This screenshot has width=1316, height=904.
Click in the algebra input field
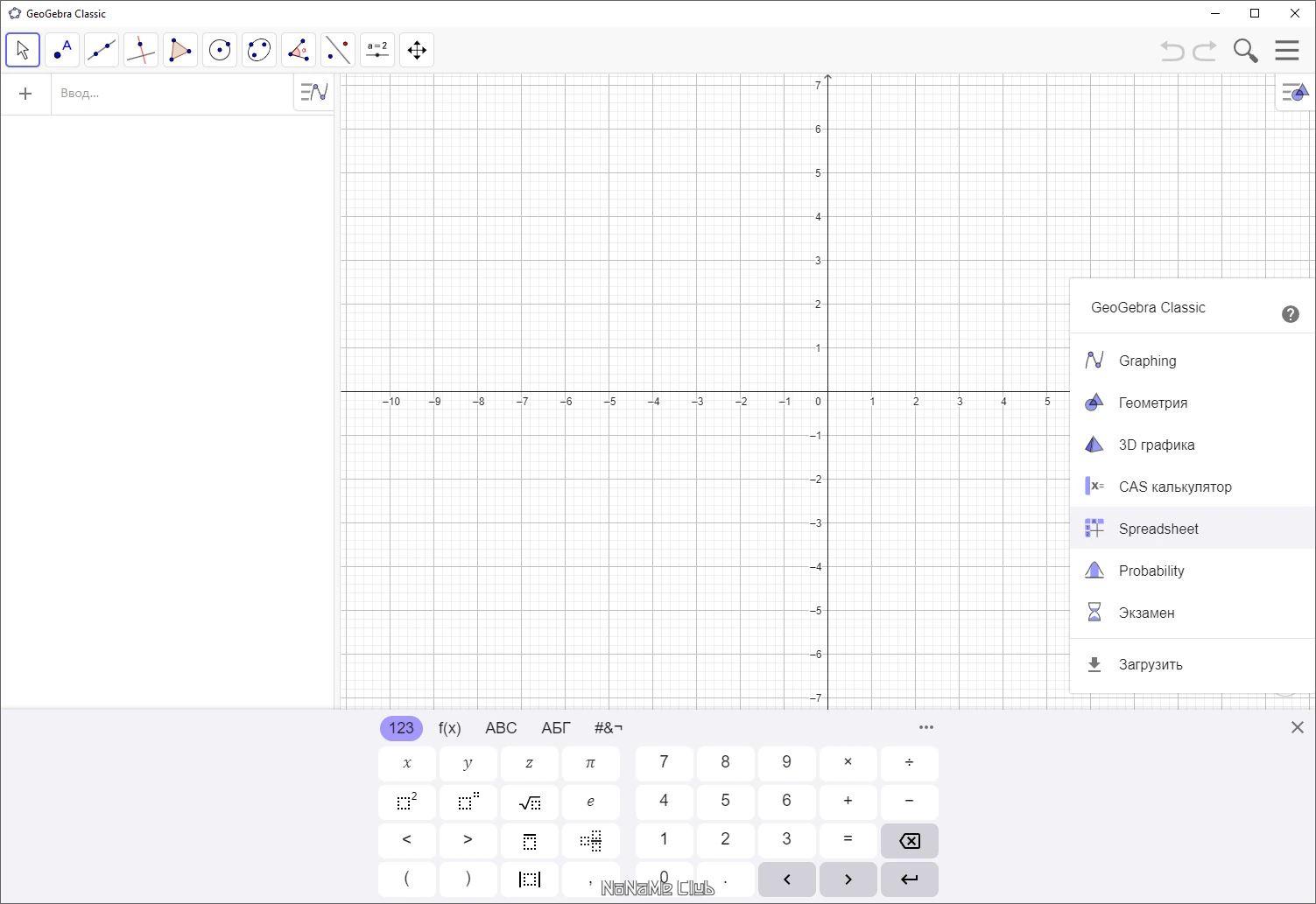[x=172, y=94]
